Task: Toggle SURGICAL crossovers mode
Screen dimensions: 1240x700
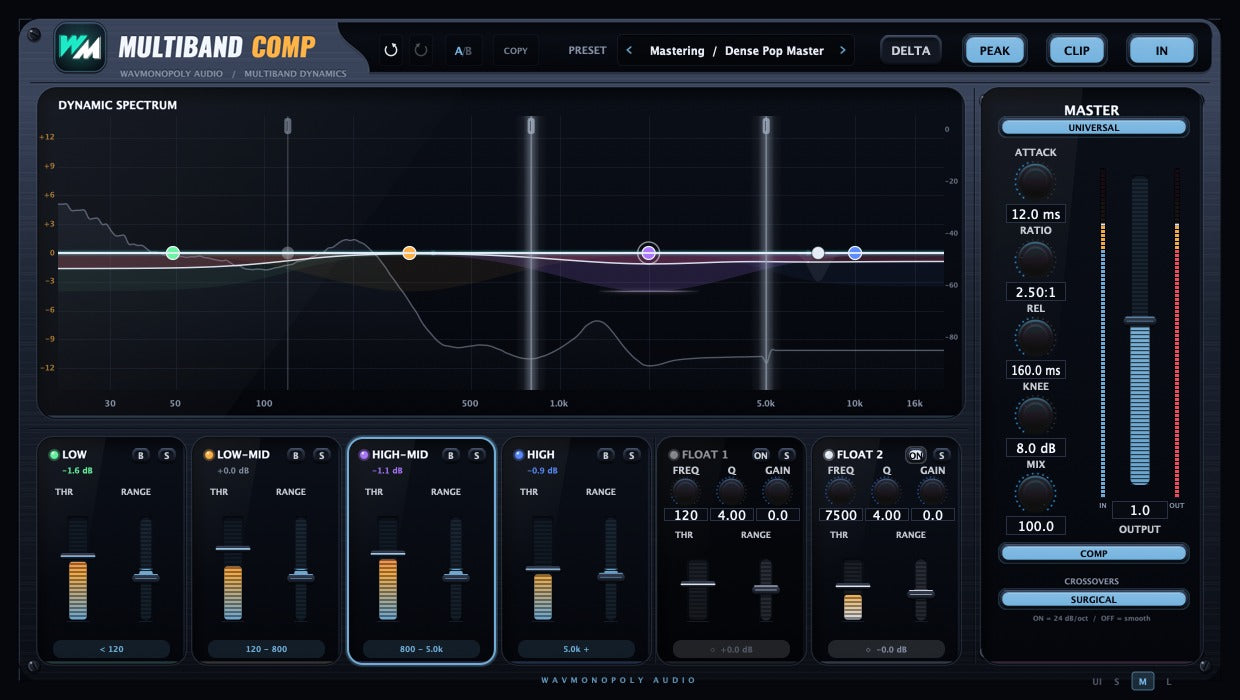Action: click(1093, 599)
